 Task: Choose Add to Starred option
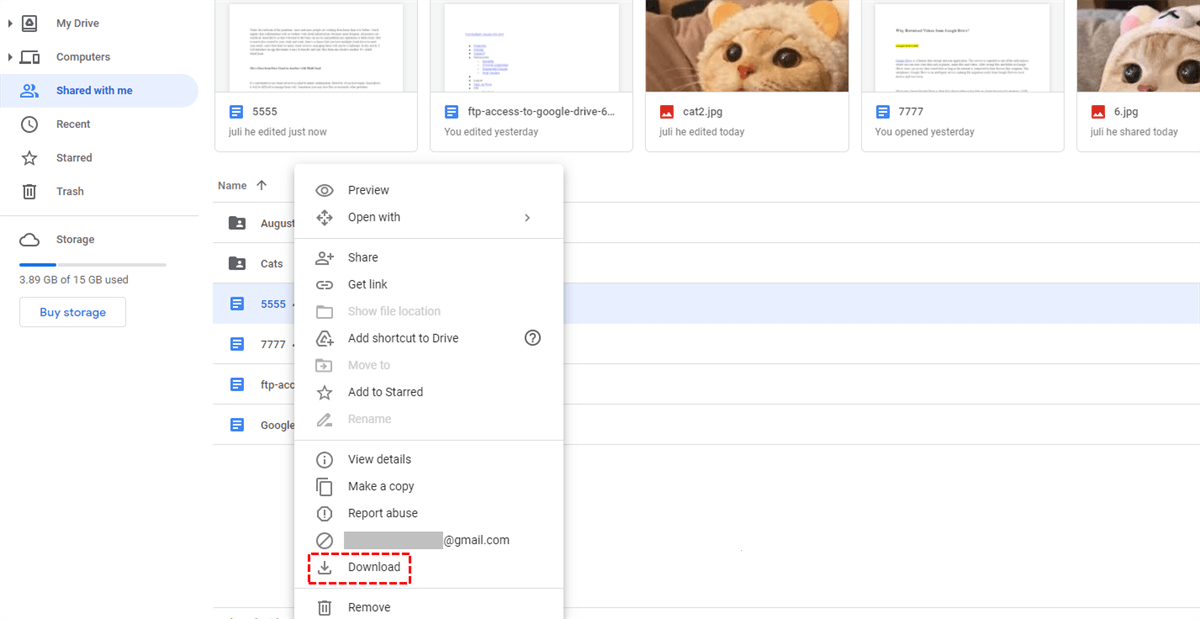385,393
